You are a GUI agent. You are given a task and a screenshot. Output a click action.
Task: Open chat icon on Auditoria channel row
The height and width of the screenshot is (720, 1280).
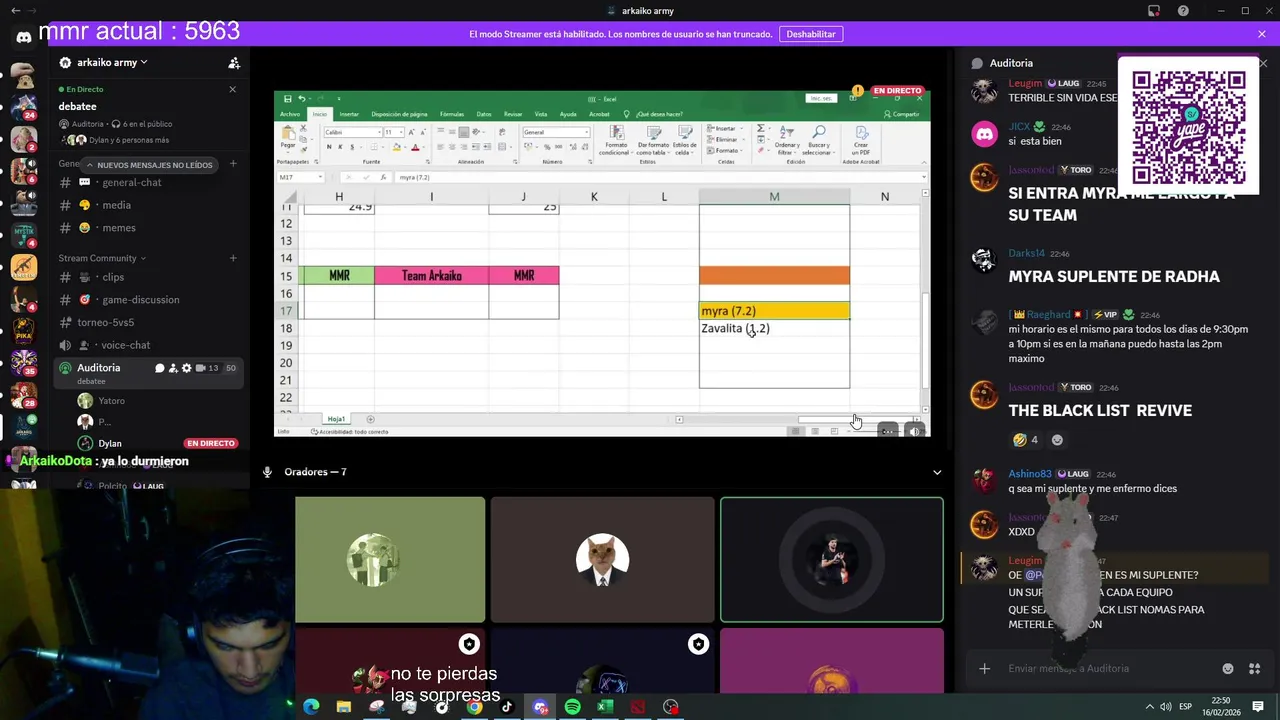159,368
